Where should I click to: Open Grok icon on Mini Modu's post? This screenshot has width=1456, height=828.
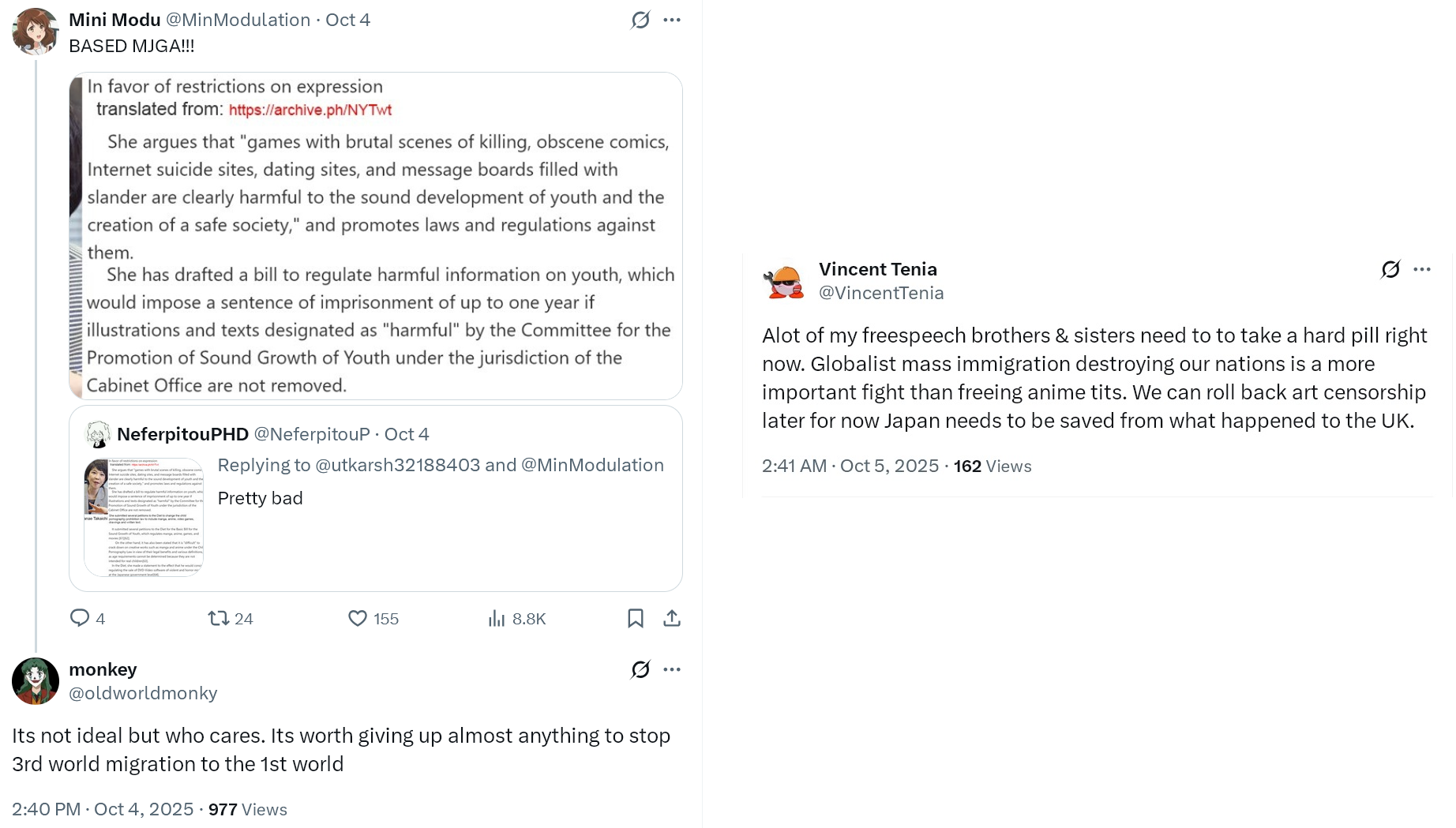(x=640, y=20)
